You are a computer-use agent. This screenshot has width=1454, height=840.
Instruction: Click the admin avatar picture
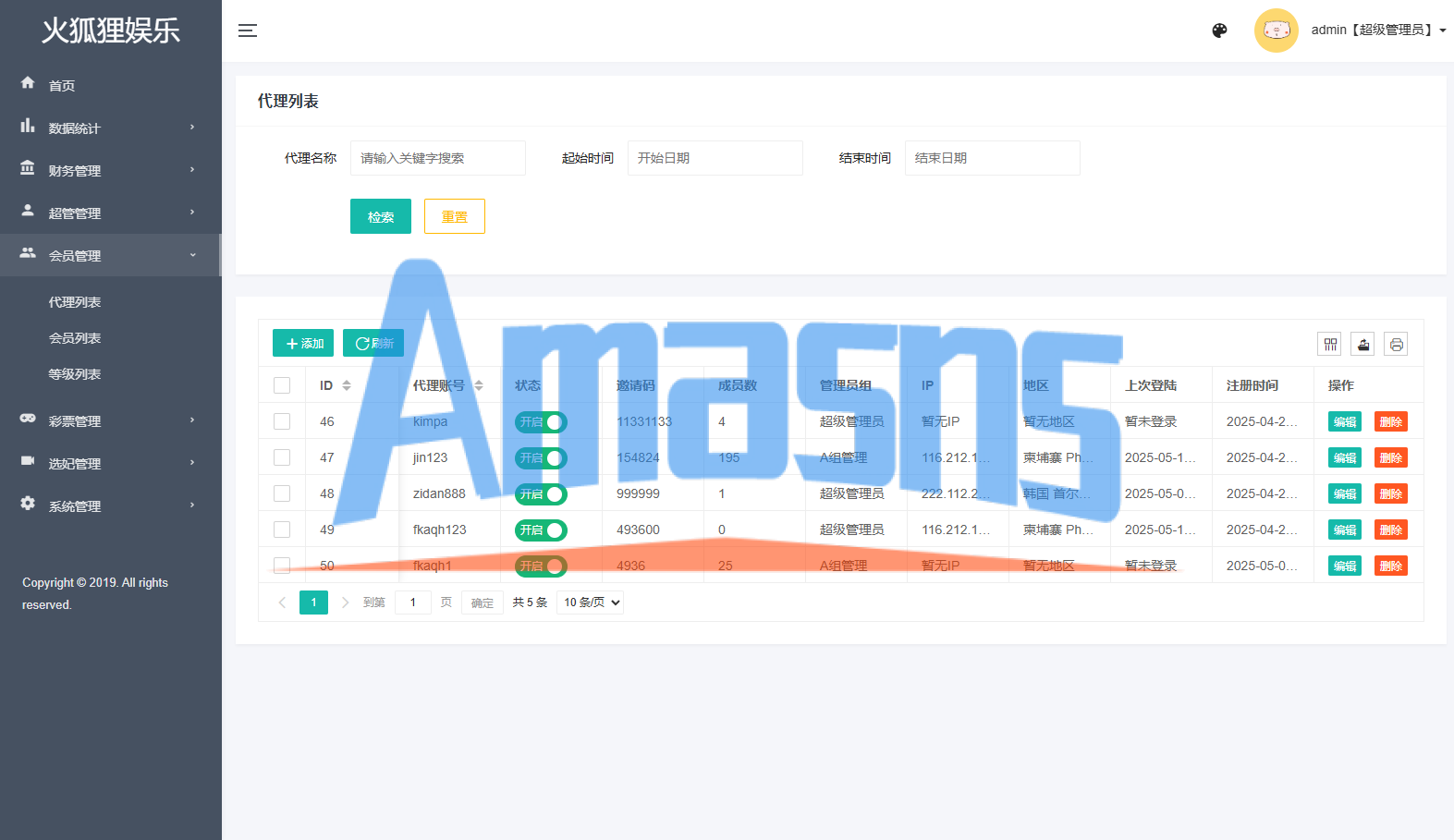pos(1277,30)
